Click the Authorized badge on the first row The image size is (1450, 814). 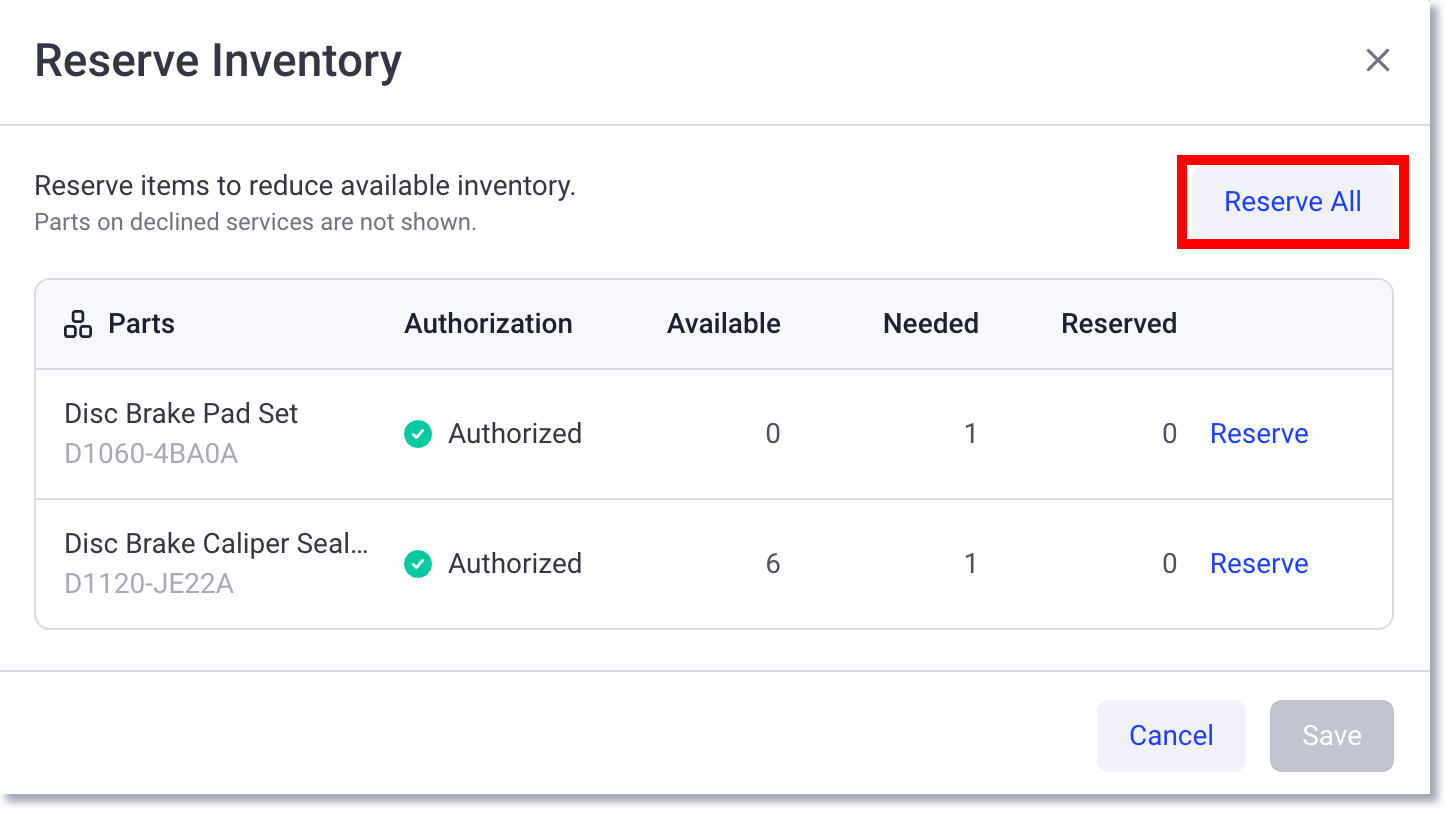(x=492, y=434)
